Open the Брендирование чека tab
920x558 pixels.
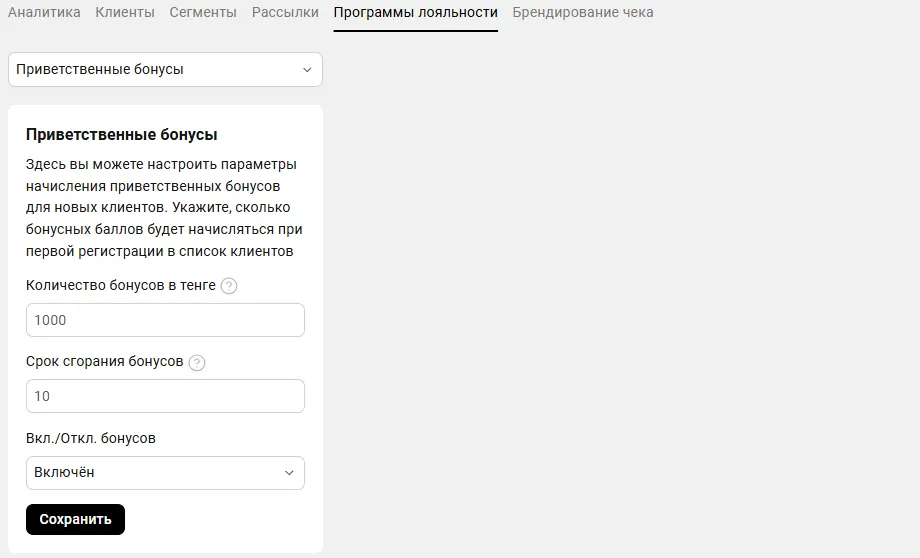[583, 13]
